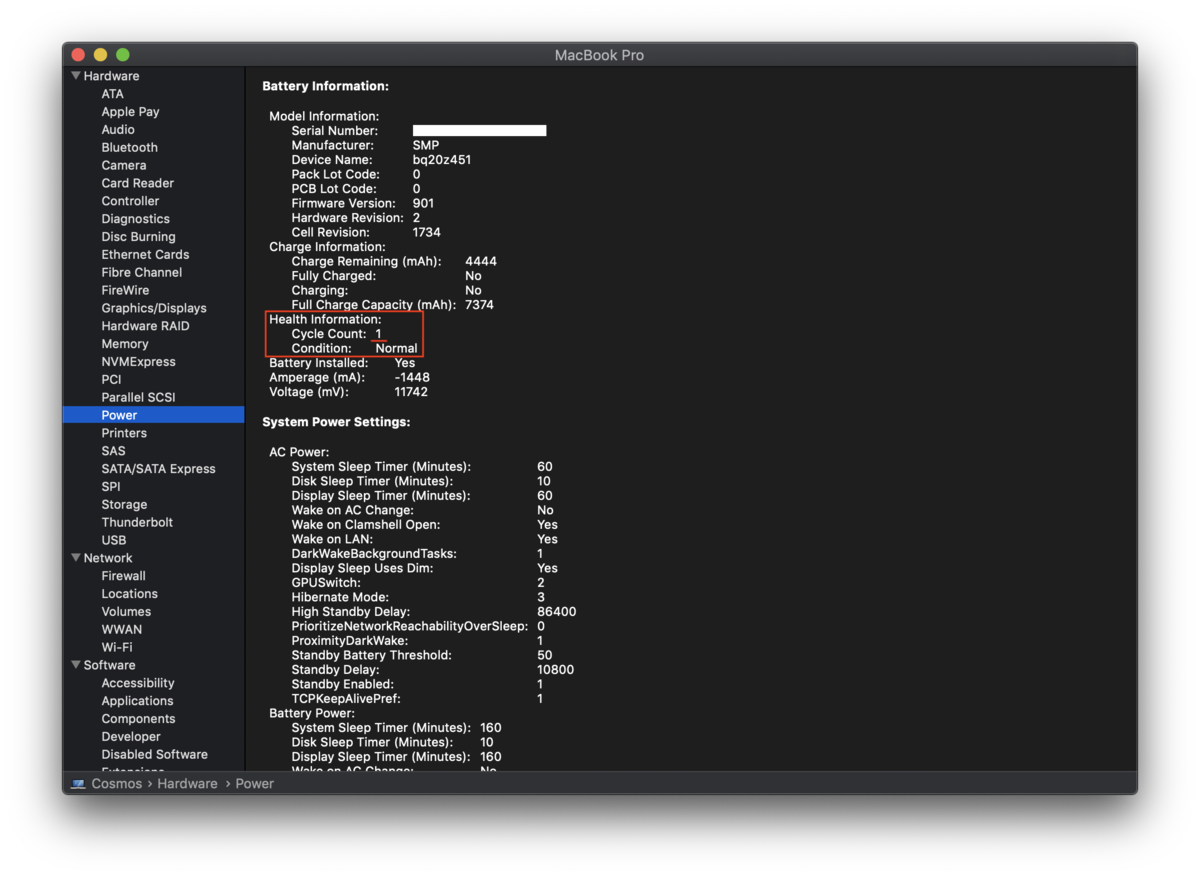Select ATA in the sidebar
1200x877 pixels.
(113, 94)
